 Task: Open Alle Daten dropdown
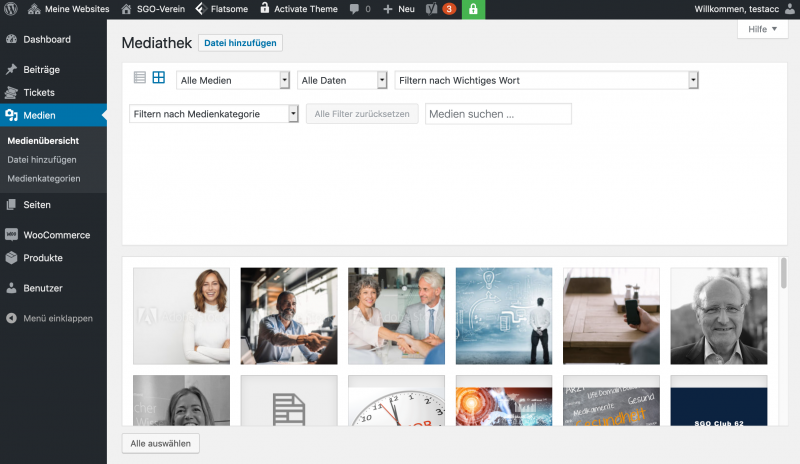click(x=342, y=80)
